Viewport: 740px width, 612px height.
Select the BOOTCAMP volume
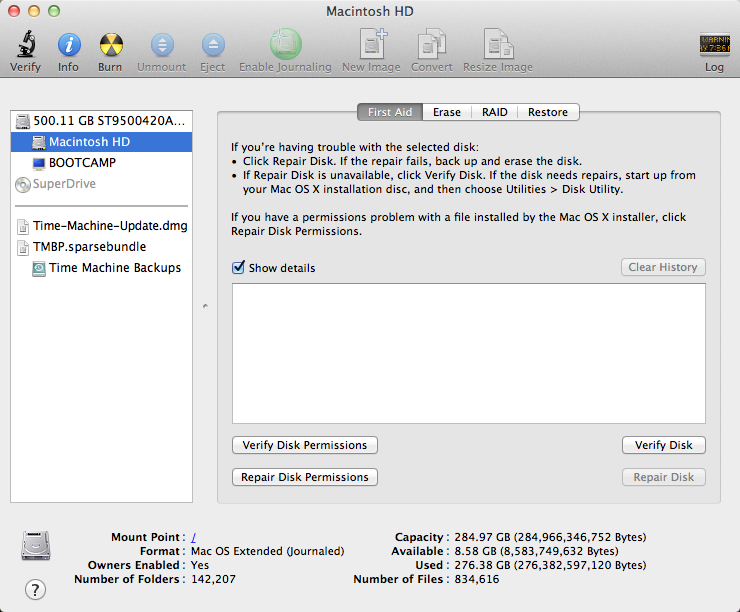click(101, 163)
